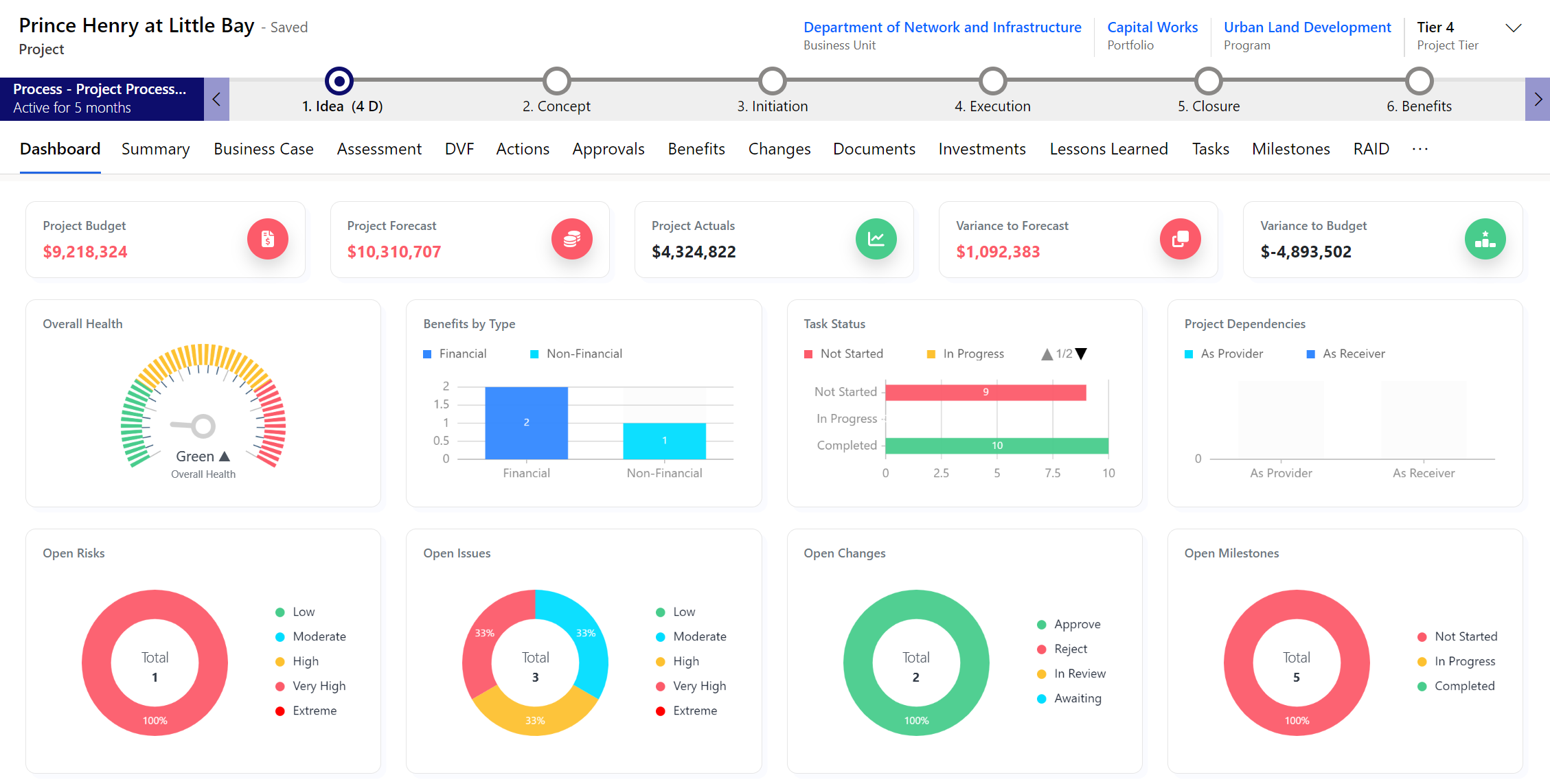The image size is (1550, 784).
Task: Open the Milestones tab
Action: click(1290, 149)
